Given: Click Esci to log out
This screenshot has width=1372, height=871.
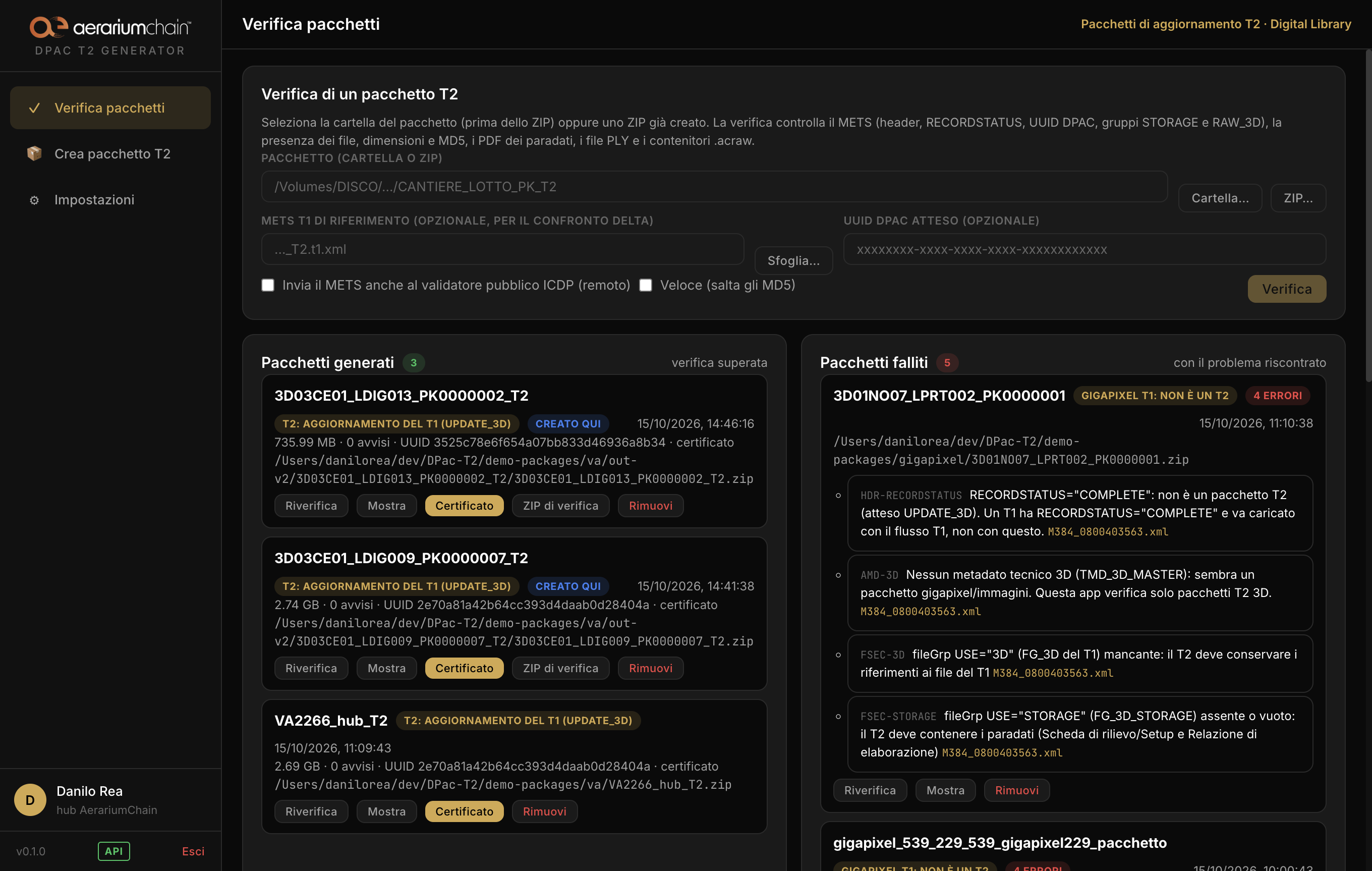Looking at the screenshot, I should click(x=193, y=851).
